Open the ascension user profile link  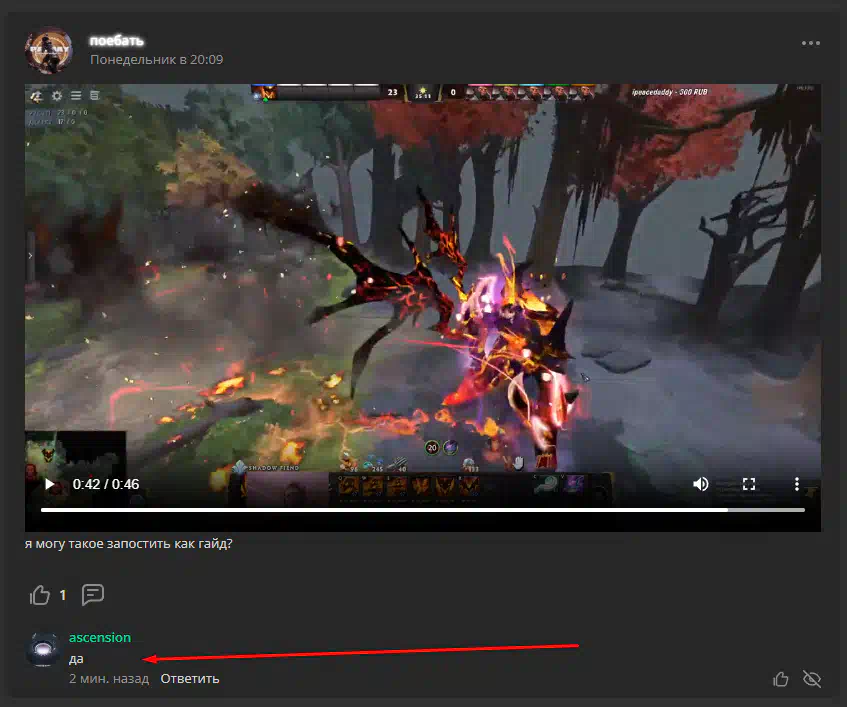click(100, 637)
